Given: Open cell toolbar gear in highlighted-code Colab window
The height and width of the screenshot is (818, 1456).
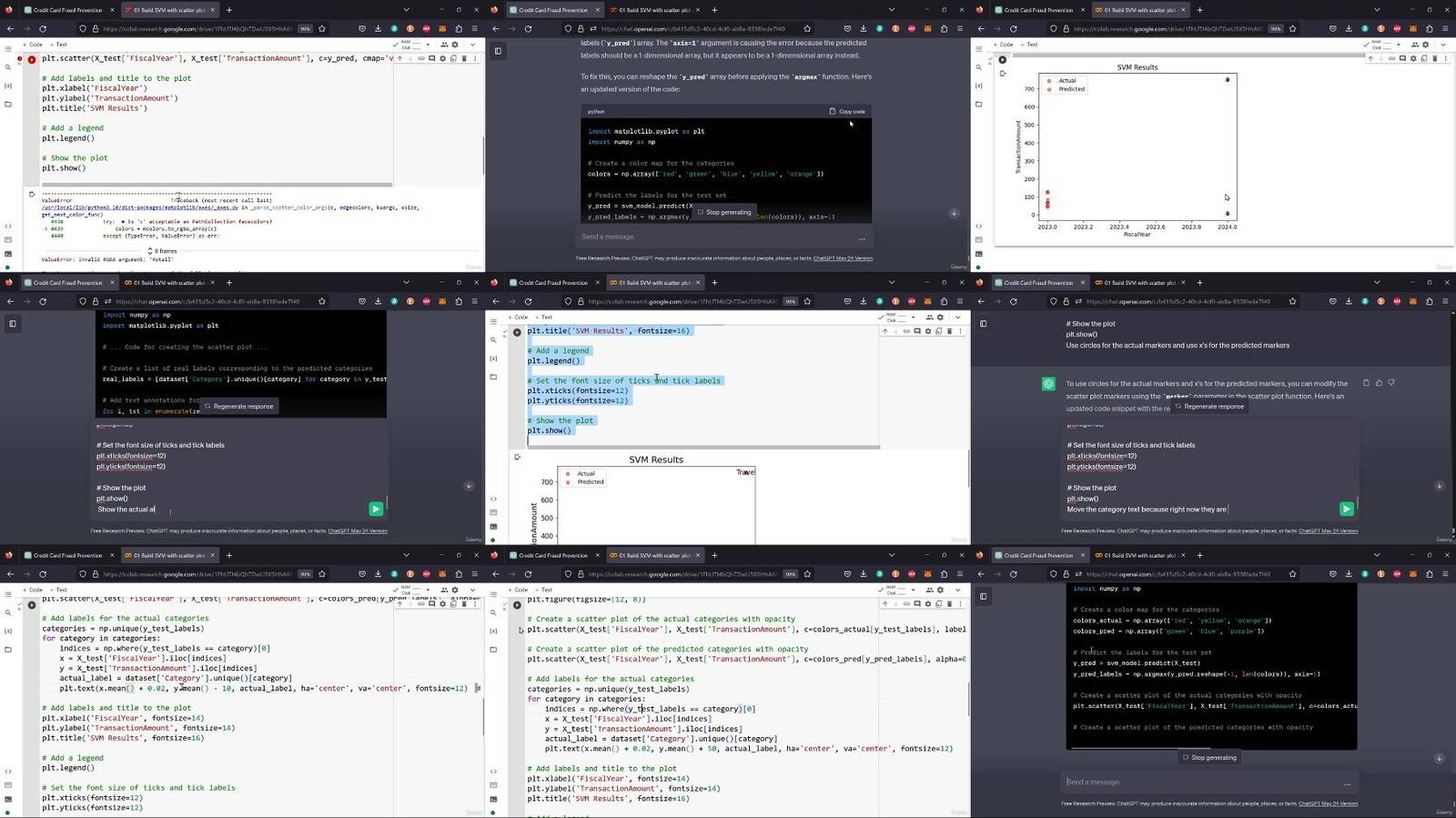Looking at the screenshot, I should point(928,331).
